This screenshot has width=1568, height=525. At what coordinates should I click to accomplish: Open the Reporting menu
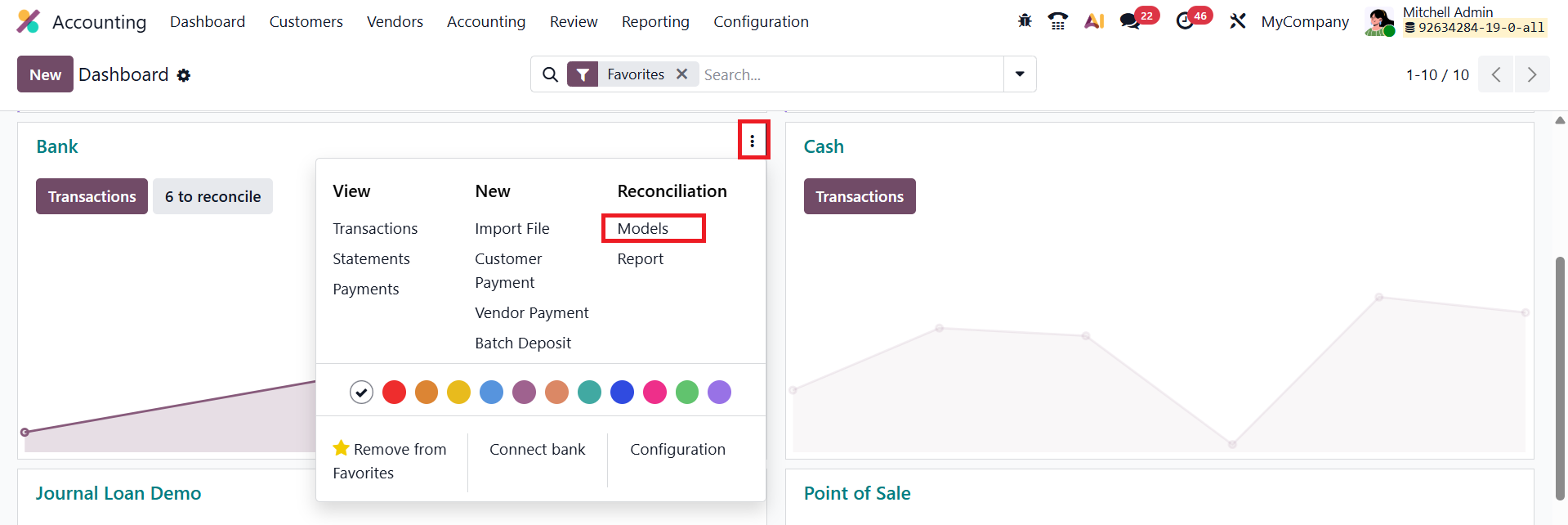coord(655,21)
